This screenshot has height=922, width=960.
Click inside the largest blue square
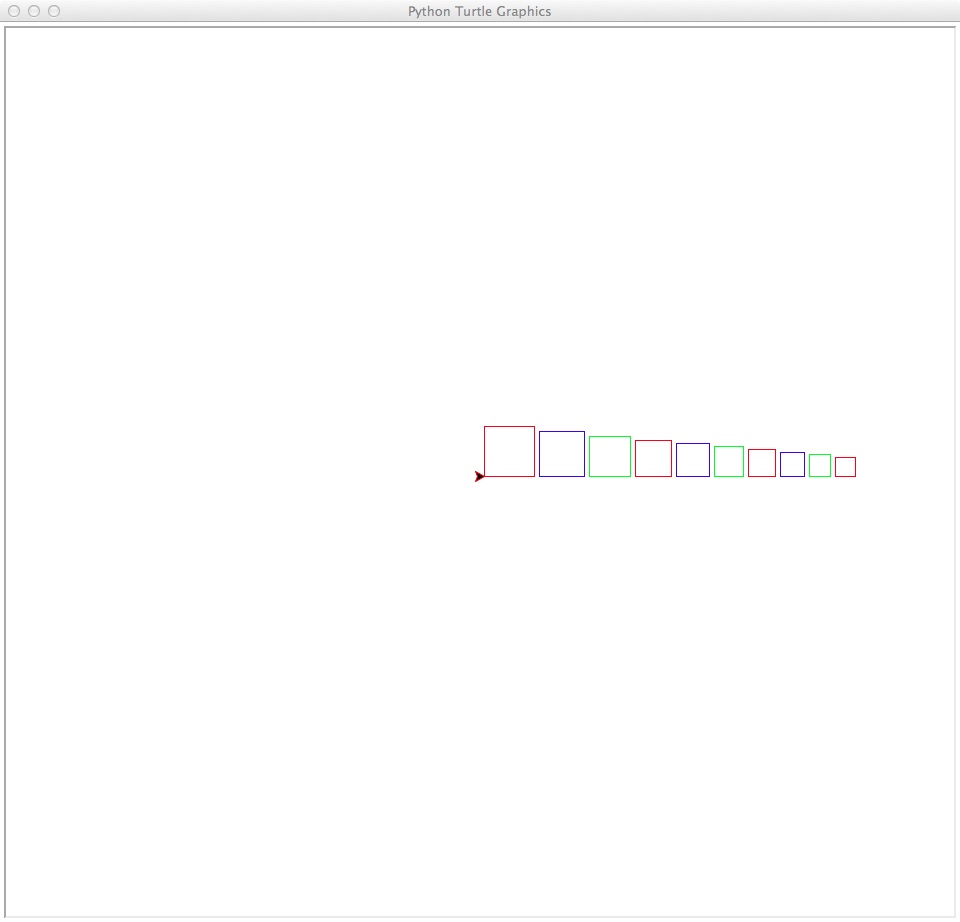pyautogui.click(x=562, y=454)
